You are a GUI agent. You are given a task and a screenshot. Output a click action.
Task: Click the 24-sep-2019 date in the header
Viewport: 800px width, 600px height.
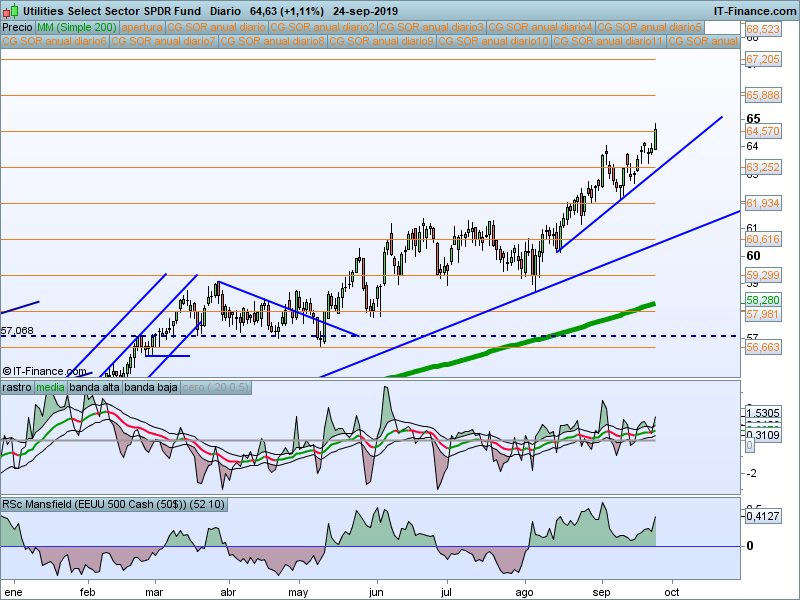tap(365, 11)
